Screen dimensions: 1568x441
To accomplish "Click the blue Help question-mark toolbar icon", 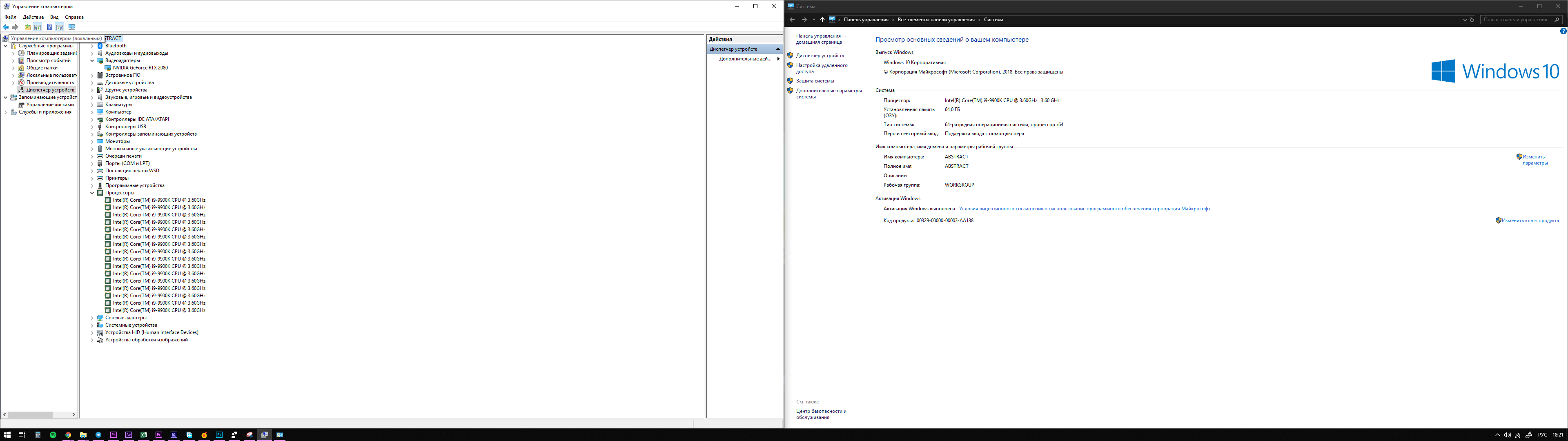I will pos(49,27).
